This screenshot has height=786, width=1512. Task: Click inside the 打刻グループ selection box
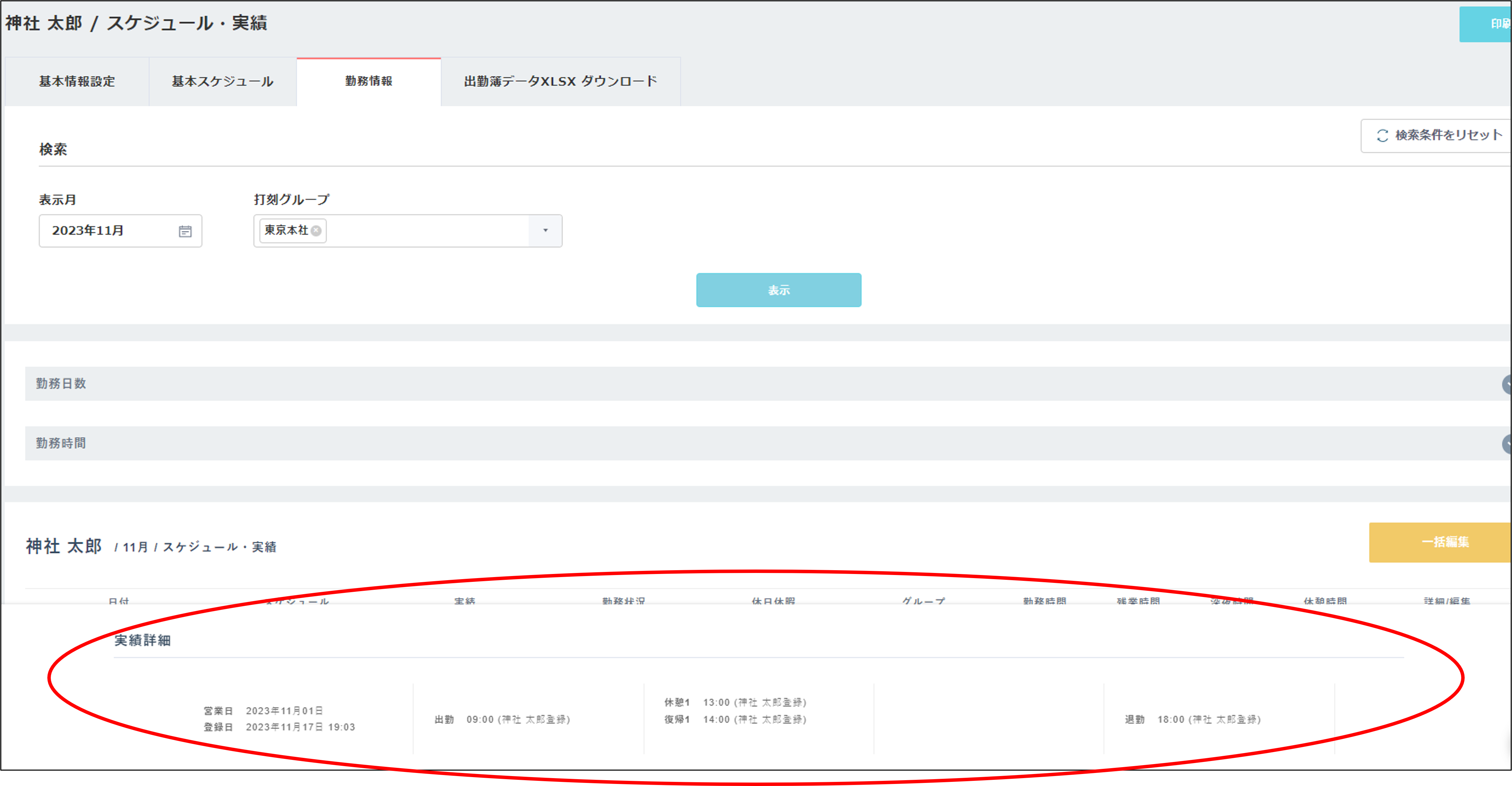[x=407, y=231]
